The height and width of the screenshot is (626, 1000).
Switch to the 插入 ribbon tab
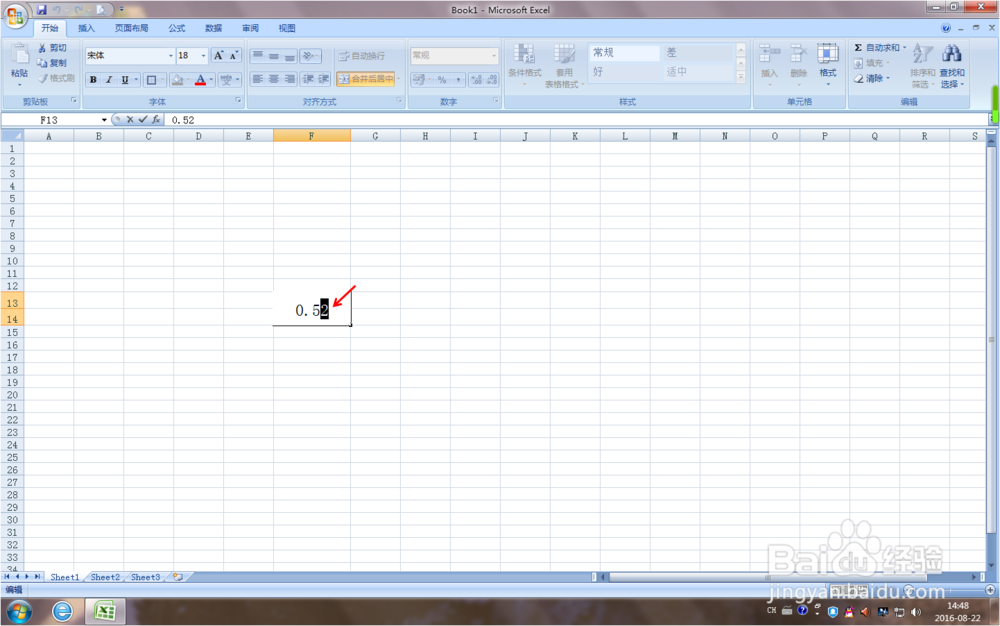pyautogui.click(x=86, y=28)
